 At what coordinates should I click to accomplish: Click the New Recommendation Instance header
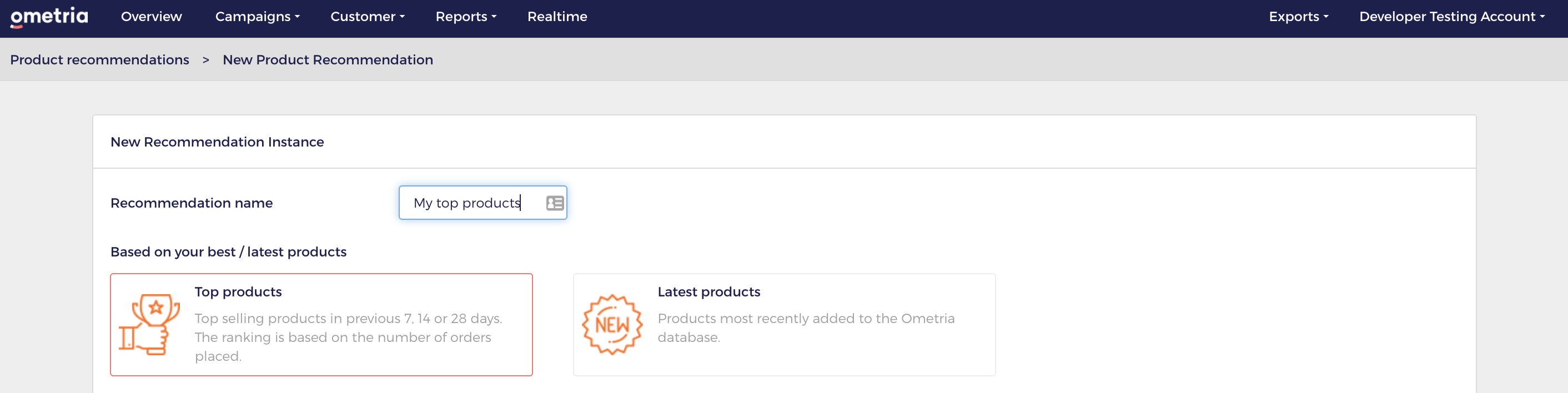click(217, 142)
